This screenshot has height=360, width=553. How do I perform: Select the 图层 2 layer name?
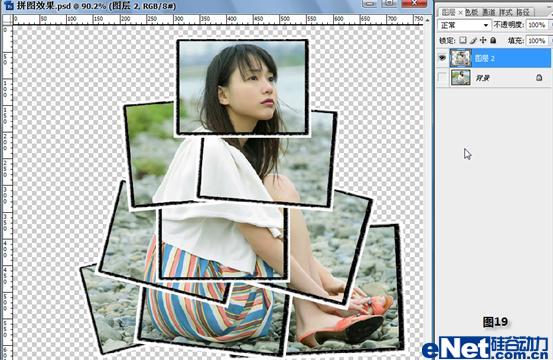485,59
